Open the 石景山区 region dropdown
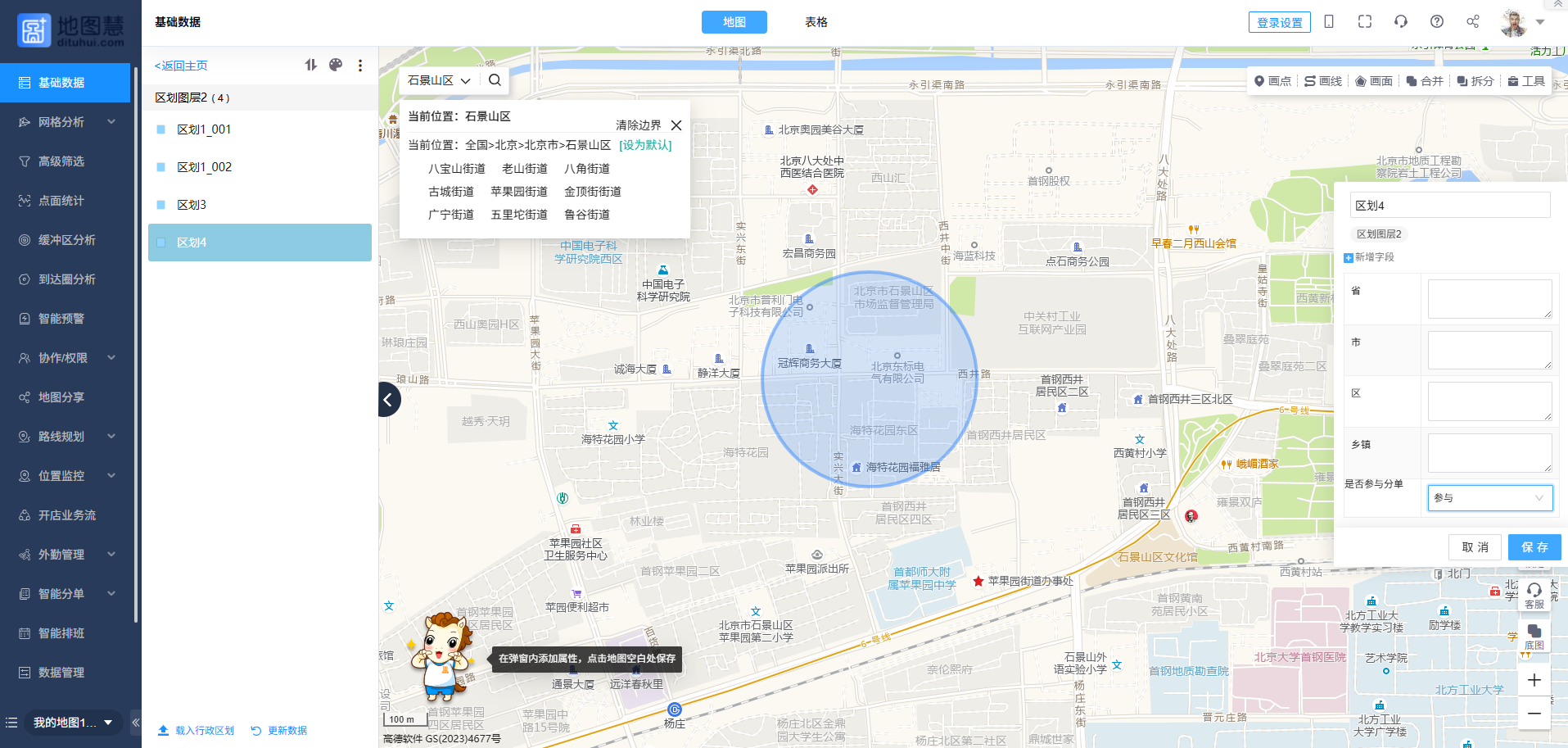 click(439, 80)
